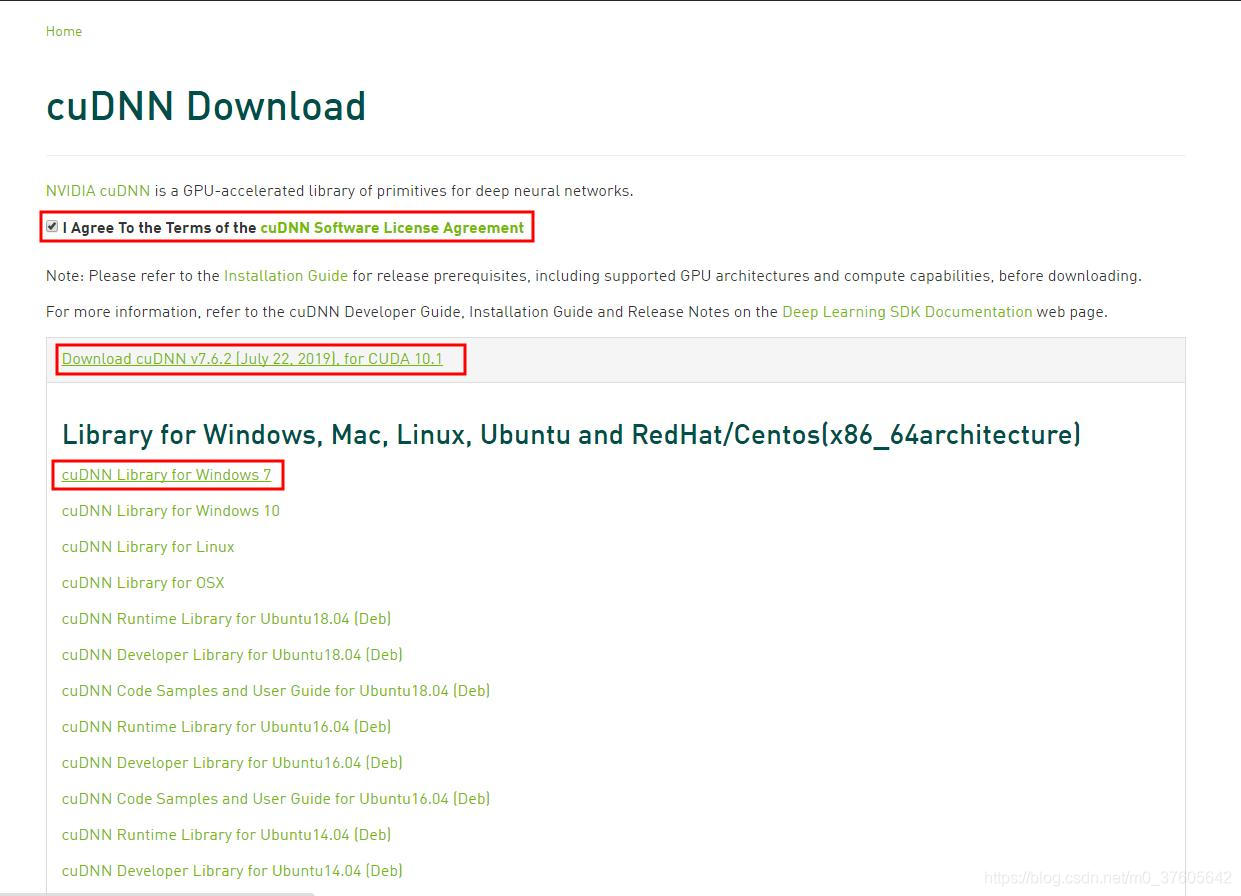Collapse Download cuDNN v7.6.2 for CUDA 10.1
This screenshot has height=896, width=1241.
[252, 358]
